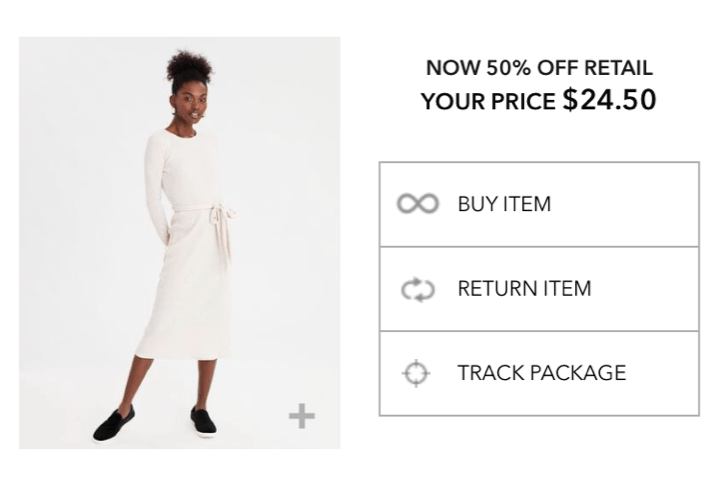
Task: Click the circular arrows return icon
Action: (x=417, y=289)
